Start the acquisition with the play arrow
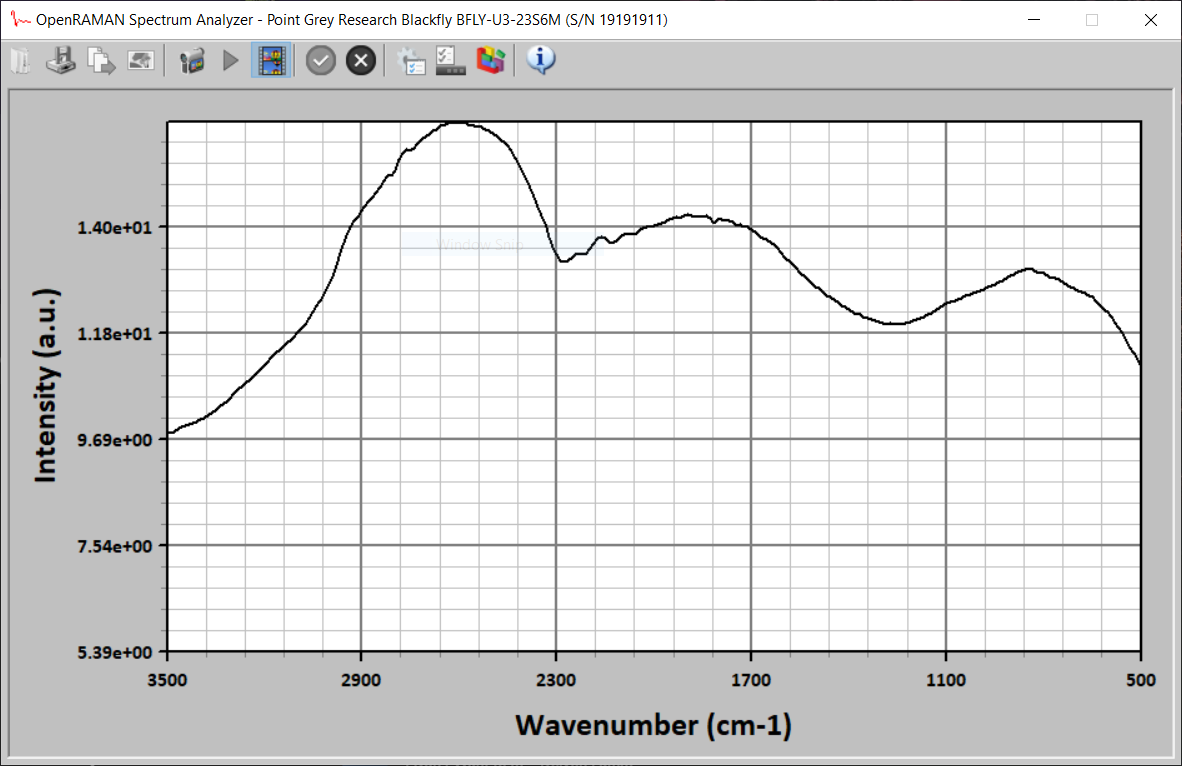Screen dimensions: 1182x766 [x=230, y=60]
